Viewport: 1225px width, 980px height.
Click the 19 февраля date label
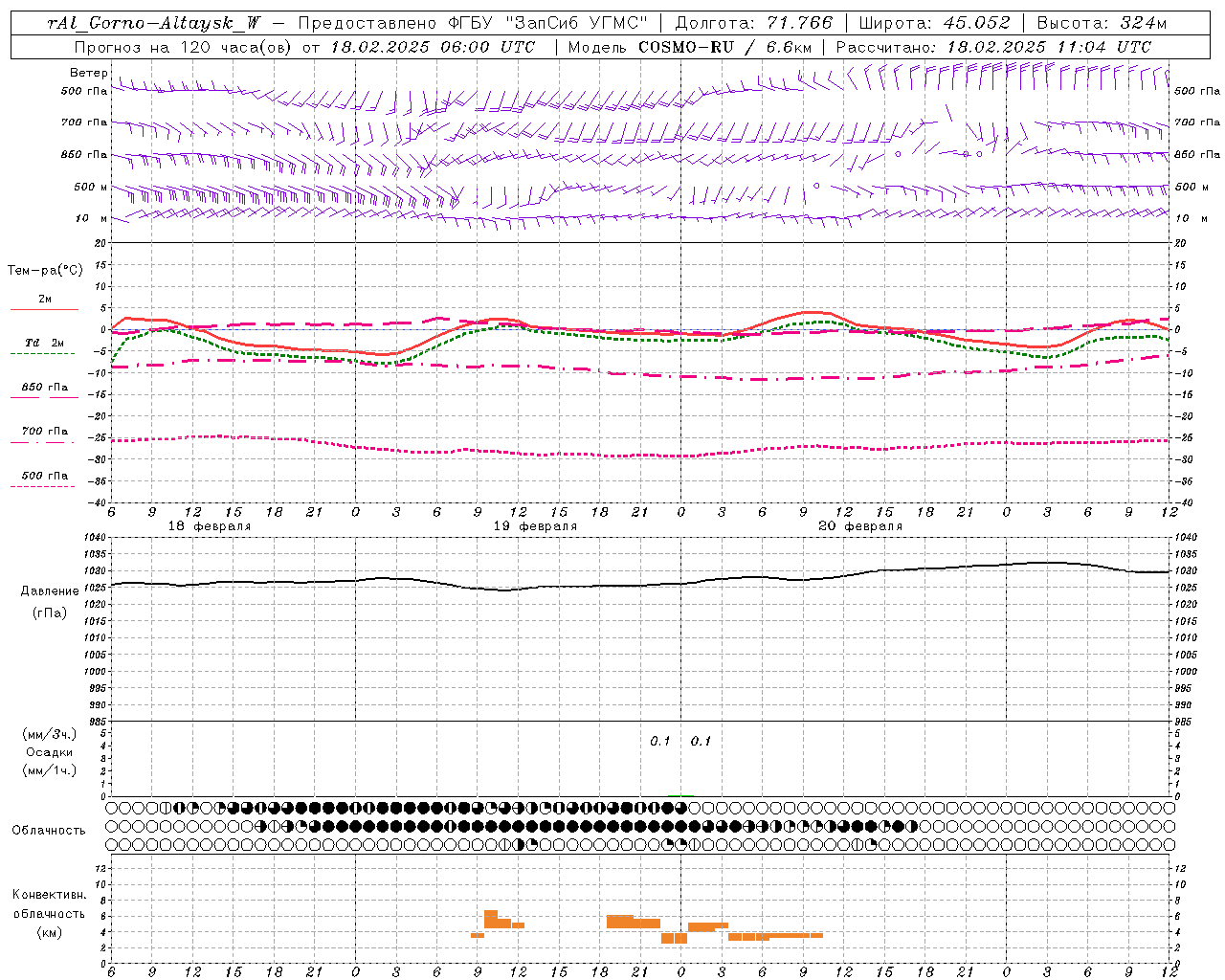click(535, 526)
